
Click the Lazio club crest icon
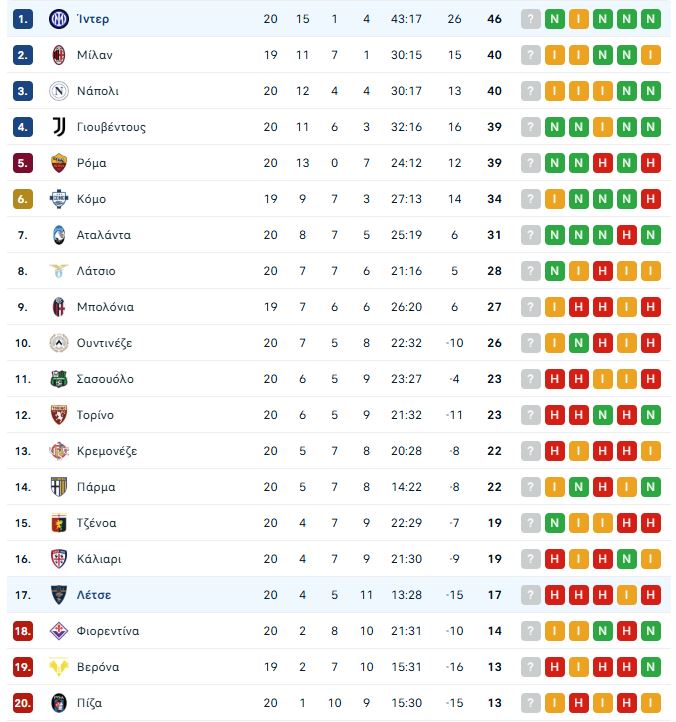point(57,271)
